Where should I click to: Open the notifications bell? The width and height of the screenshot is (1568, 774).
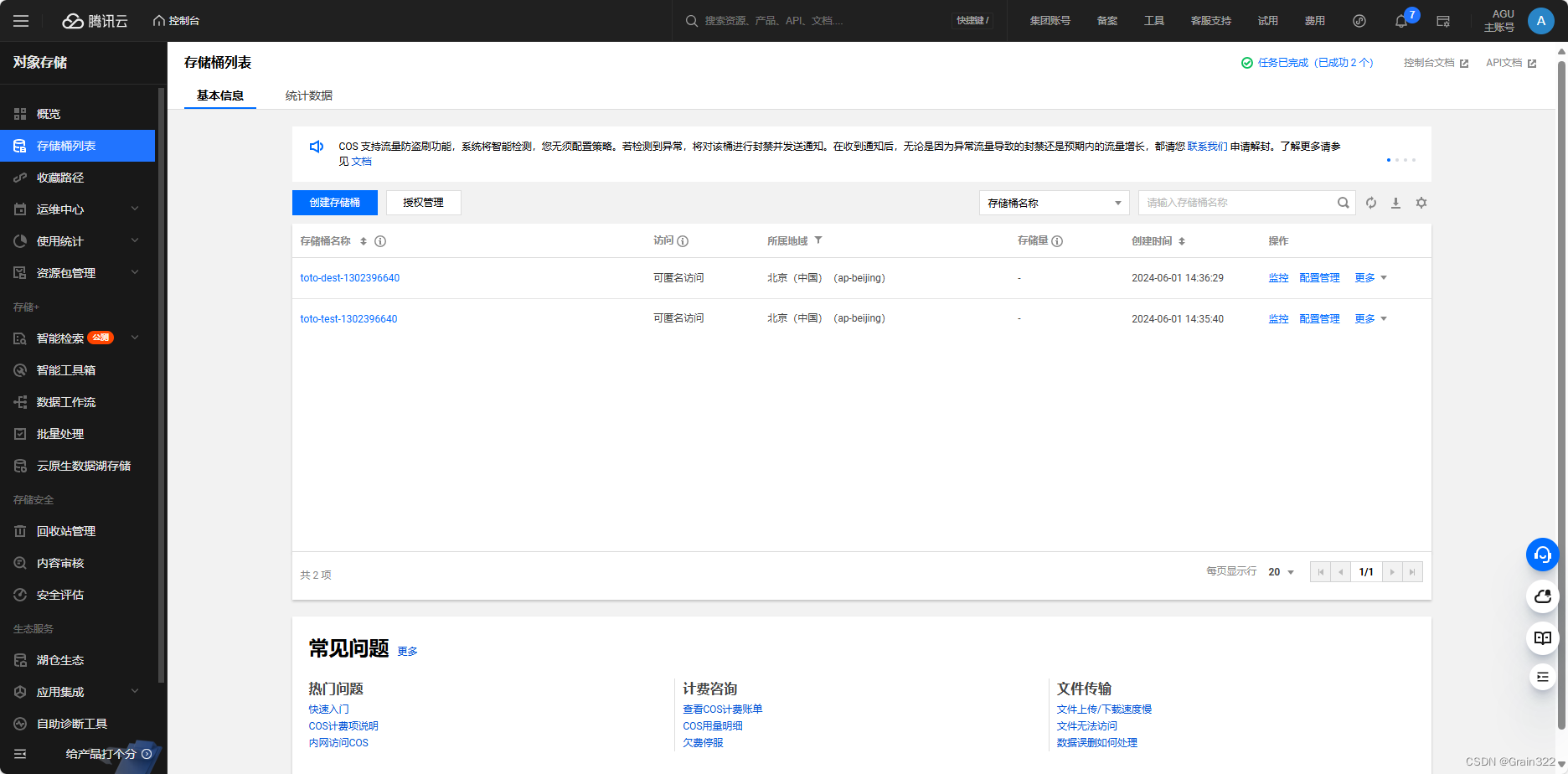click(1401, 21)
